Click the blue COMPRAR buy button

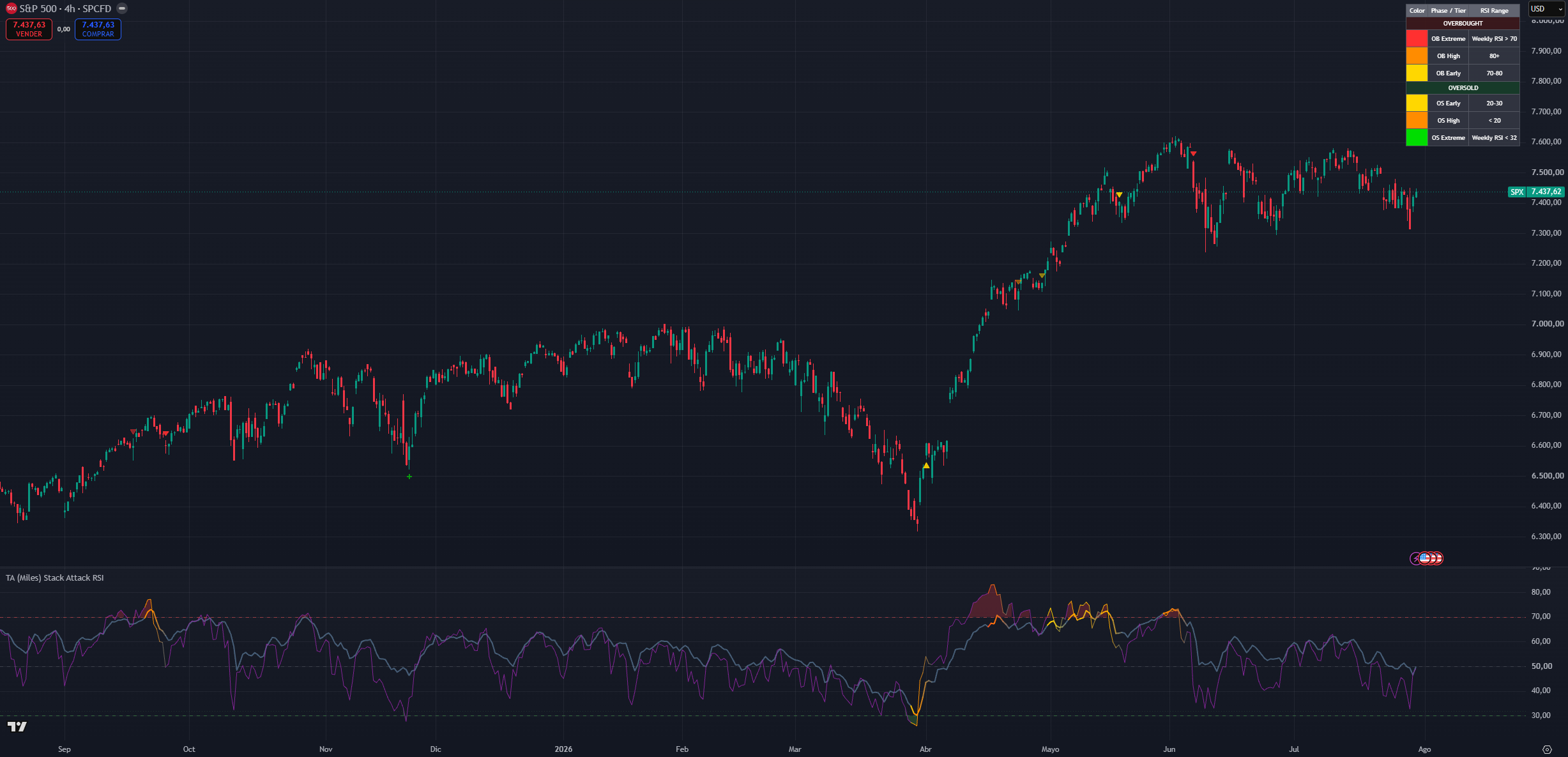pyautogui.click(x=98, y=29)
